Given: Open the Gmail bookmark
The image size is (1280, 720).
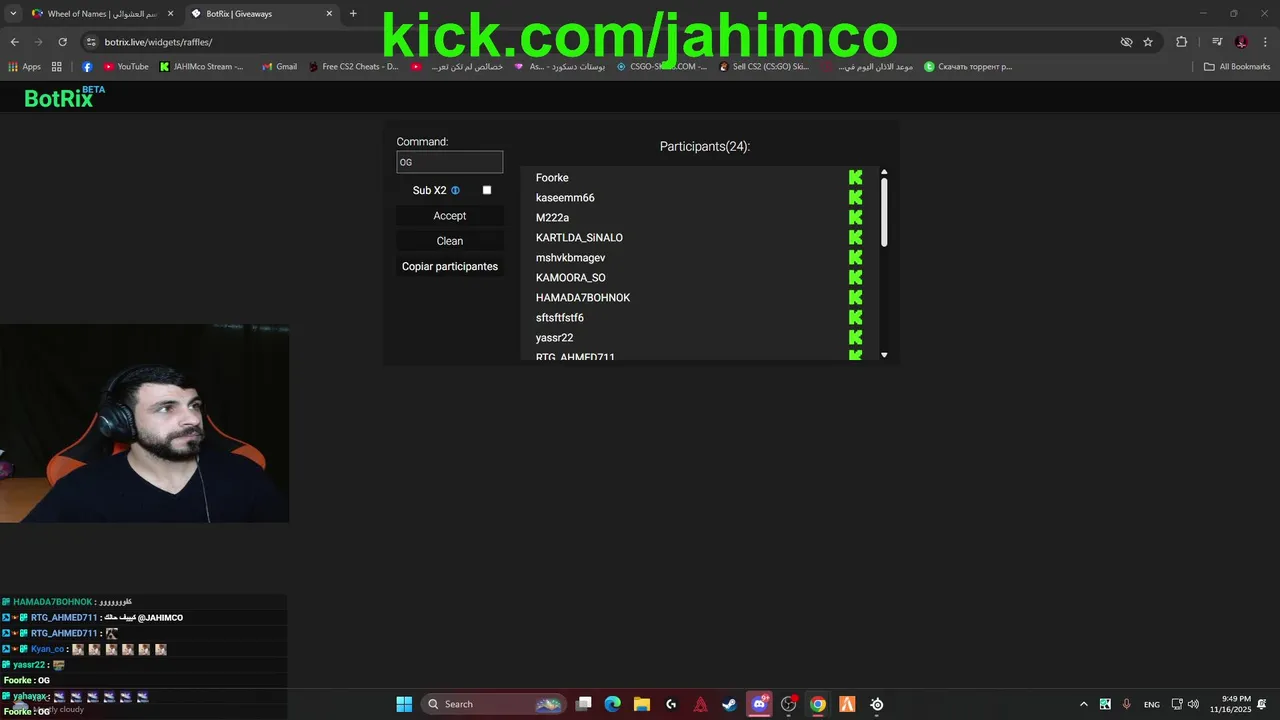Looking at the screenshot, I should (x=279, y=67).
